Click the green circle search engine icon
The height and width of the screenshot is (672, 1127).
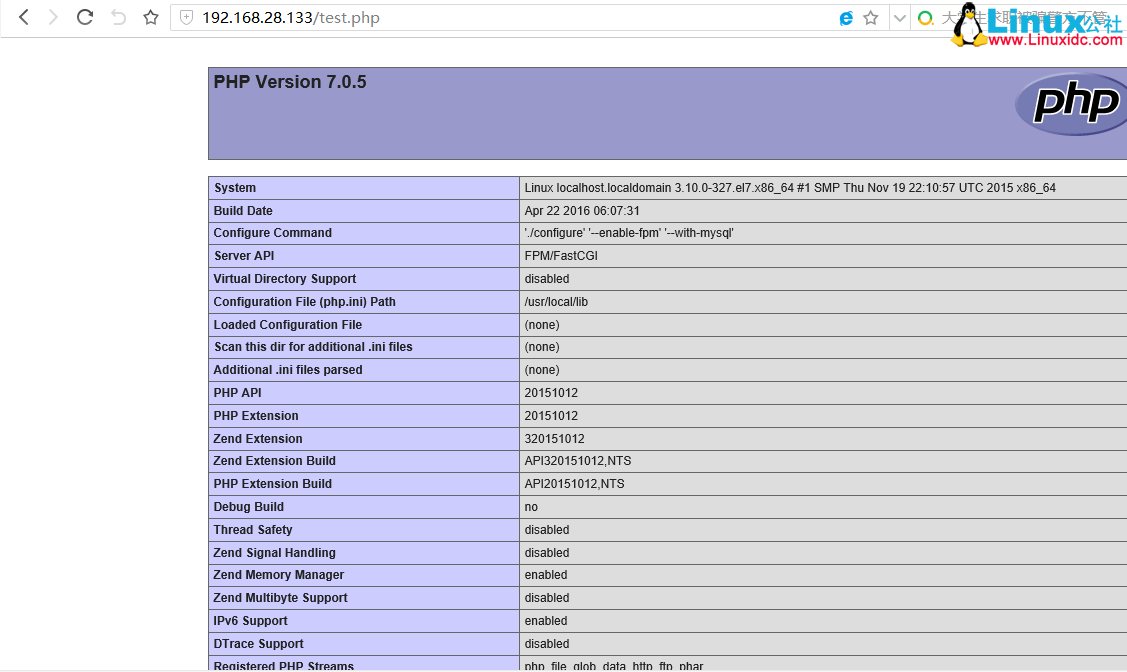tap(925, 18)
